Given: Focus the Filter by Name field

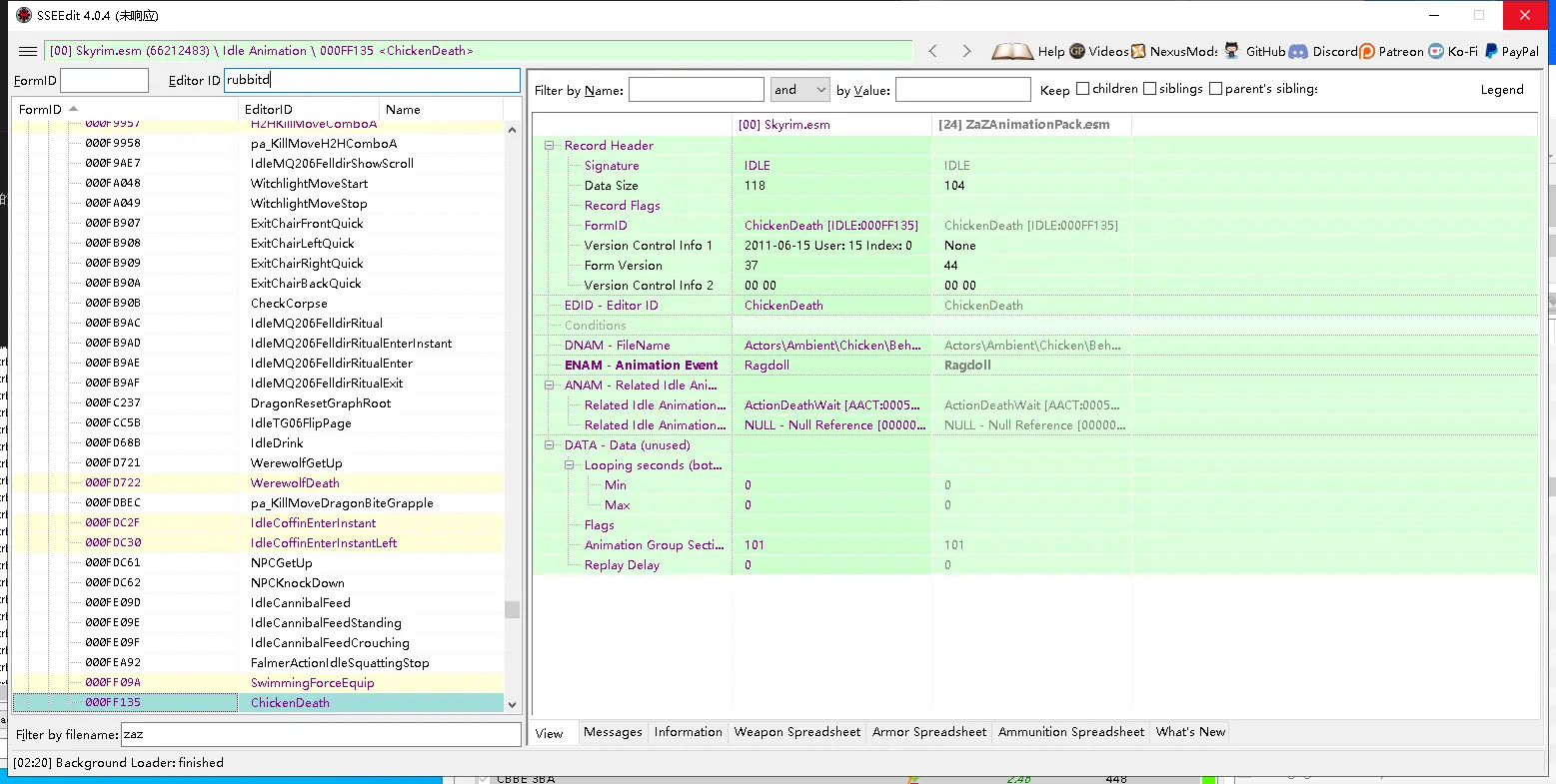Looking at the screenshot, I should point(696,90).
